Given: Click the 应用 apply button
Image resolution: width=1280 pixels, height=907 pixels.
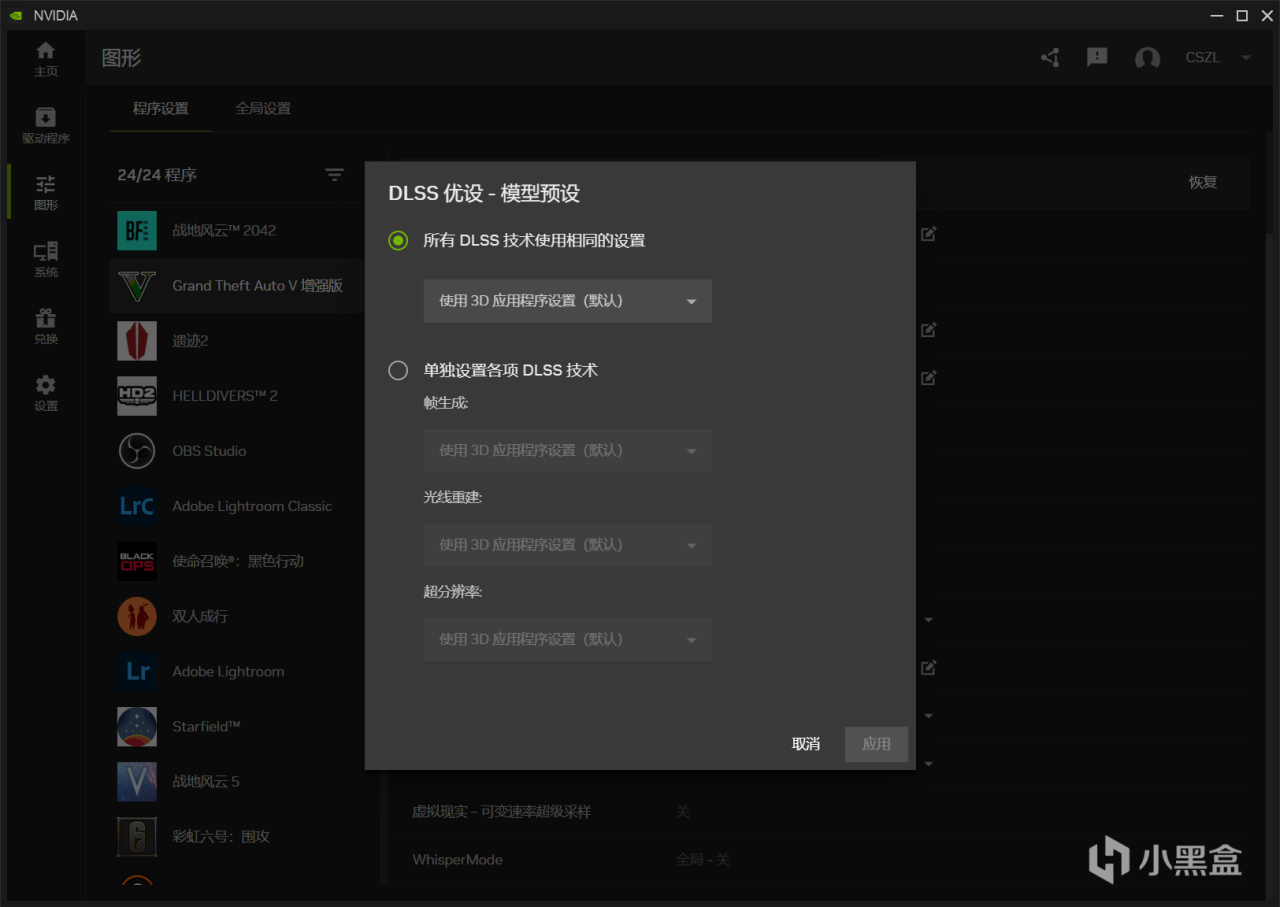Looking at the screenshot, I should [x=876, y=744].
